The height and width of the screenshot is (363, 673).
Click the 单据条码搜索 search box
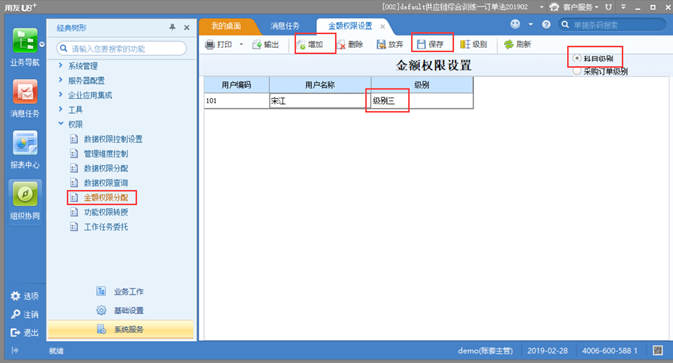coord(612,25)
